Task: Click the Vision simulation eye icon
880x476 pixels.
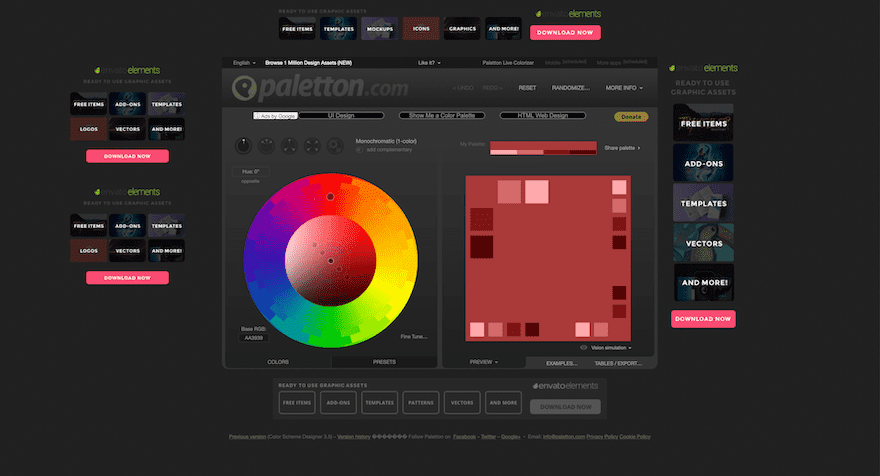Action: pyautogui.click(x=584, y=347)
